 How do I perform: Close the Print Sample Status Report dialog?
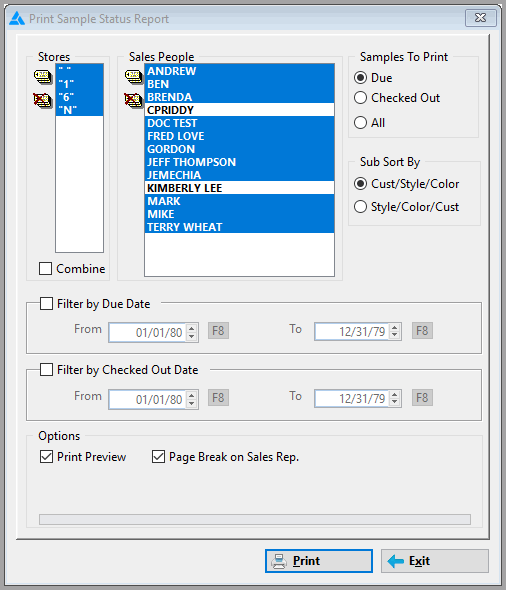(480, 18)
